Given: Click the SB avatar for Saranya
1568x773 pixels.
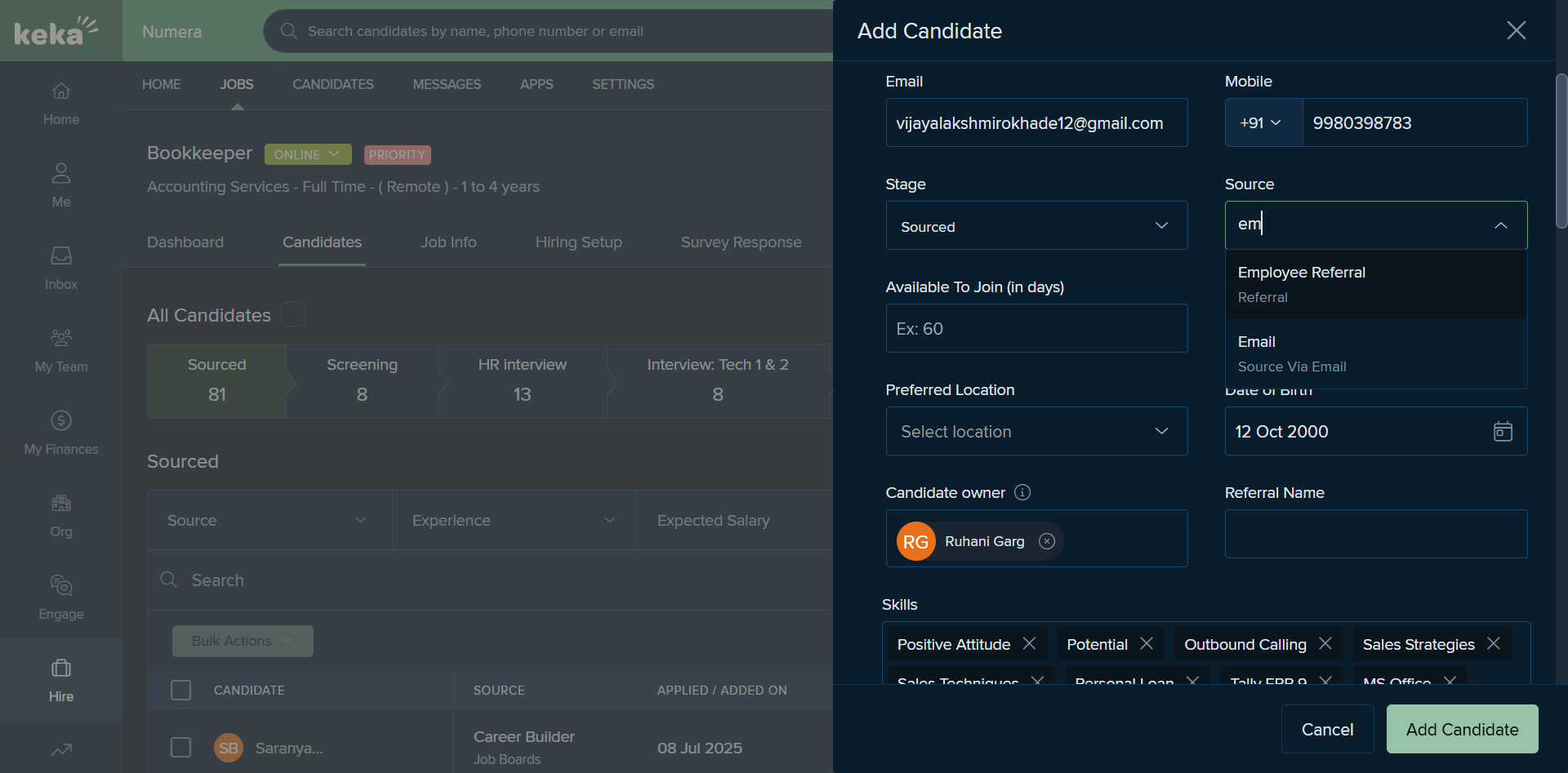Looking at the screenshot, I should 229,748.
